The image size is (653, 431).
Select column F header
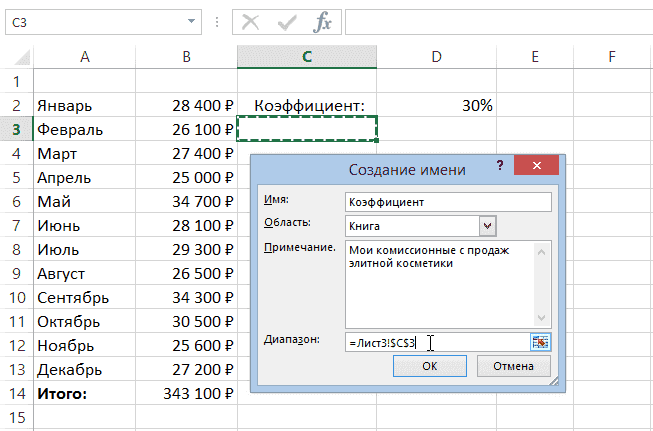612,57
